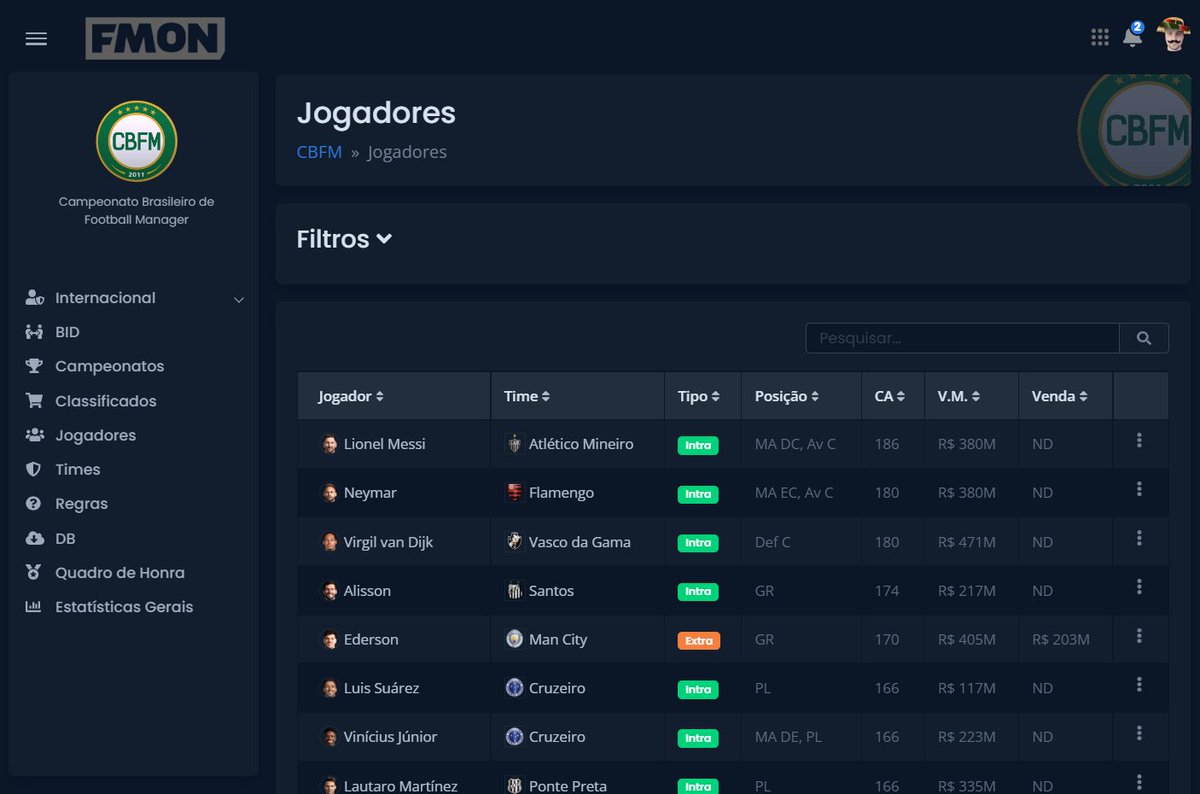The image size is (1200, 794).
Task: Open the notifications bell
Action: point(1133,36)
